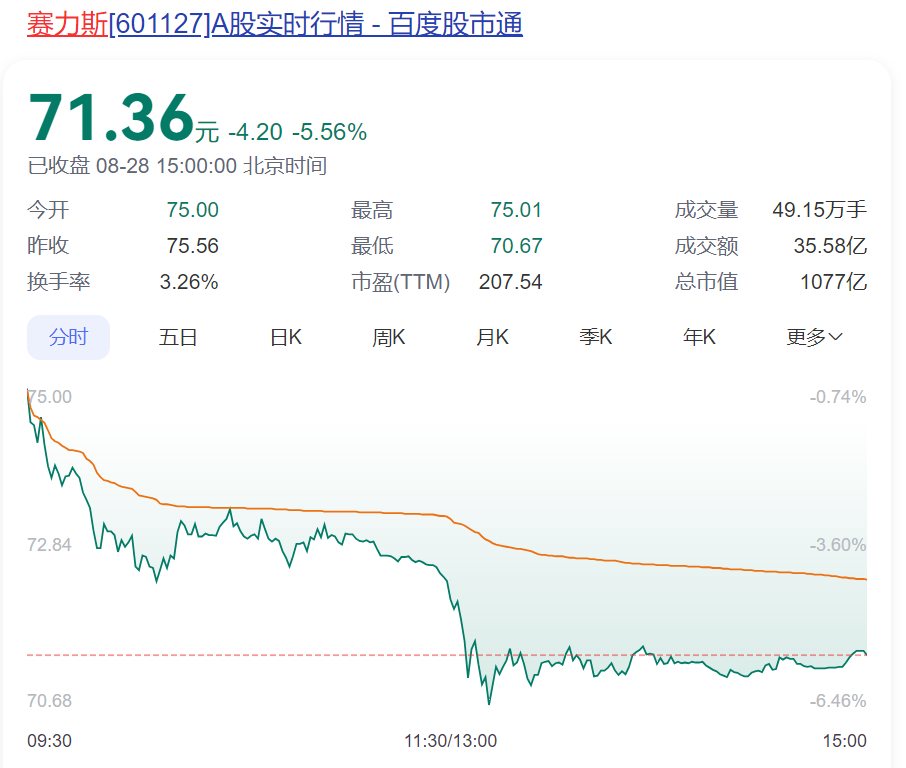Click the 15:00 time axis label
The width and height of the screenshot is (906, 768).
point(844,740)
